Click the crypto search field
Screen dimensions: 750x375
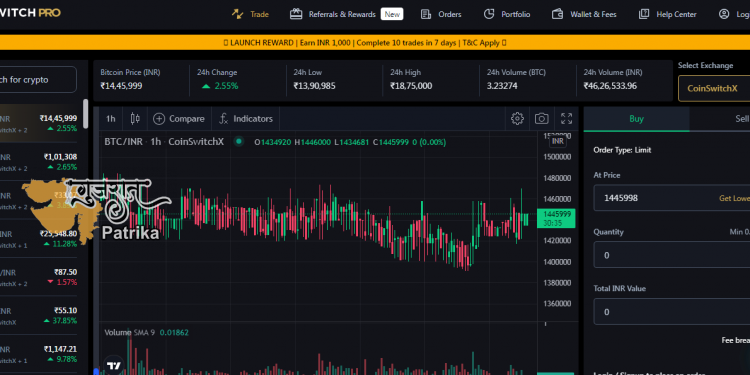[x=37, y=79]
